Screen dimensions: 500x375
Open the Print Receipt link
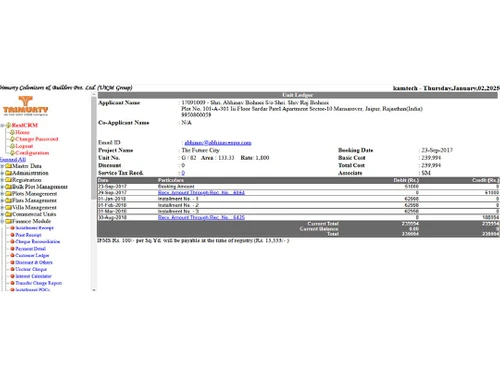tap(28, 235)
